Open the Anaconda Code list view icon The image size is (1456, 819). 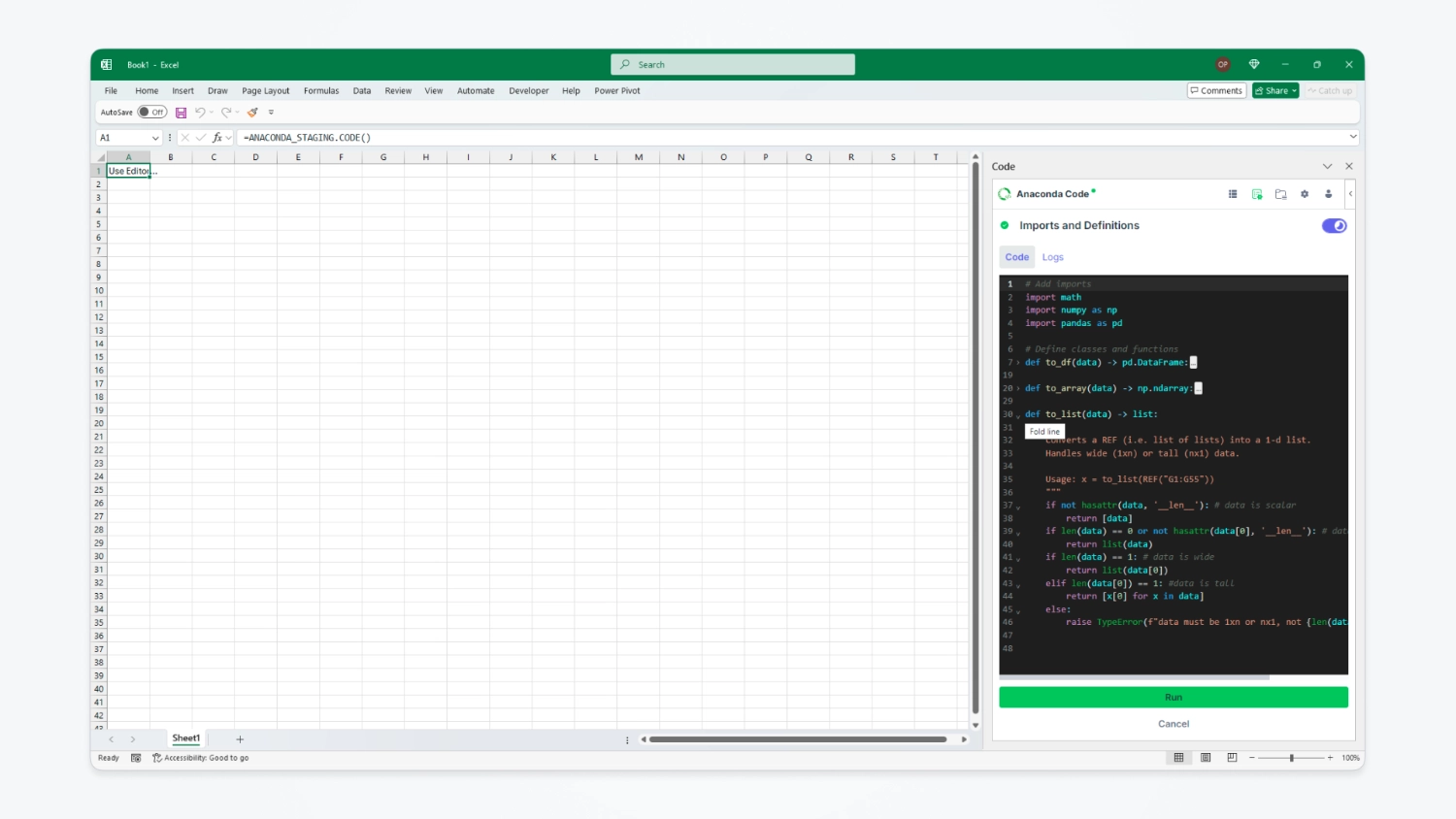coord(1233,194)
